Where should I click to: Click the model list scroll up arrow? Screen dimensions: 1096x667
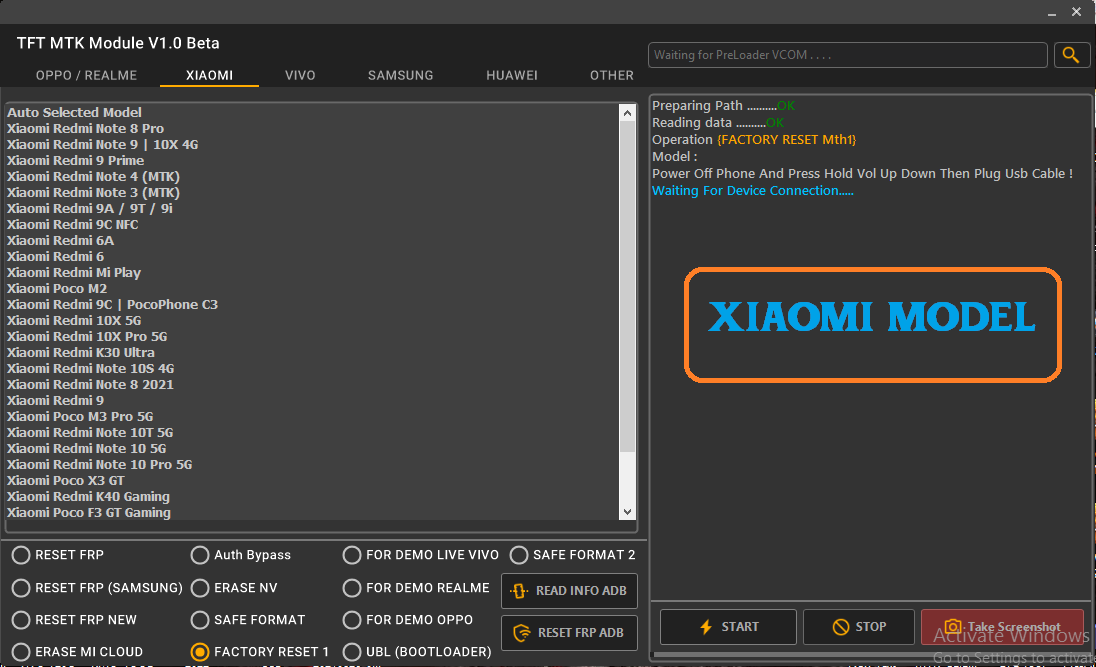627,113
